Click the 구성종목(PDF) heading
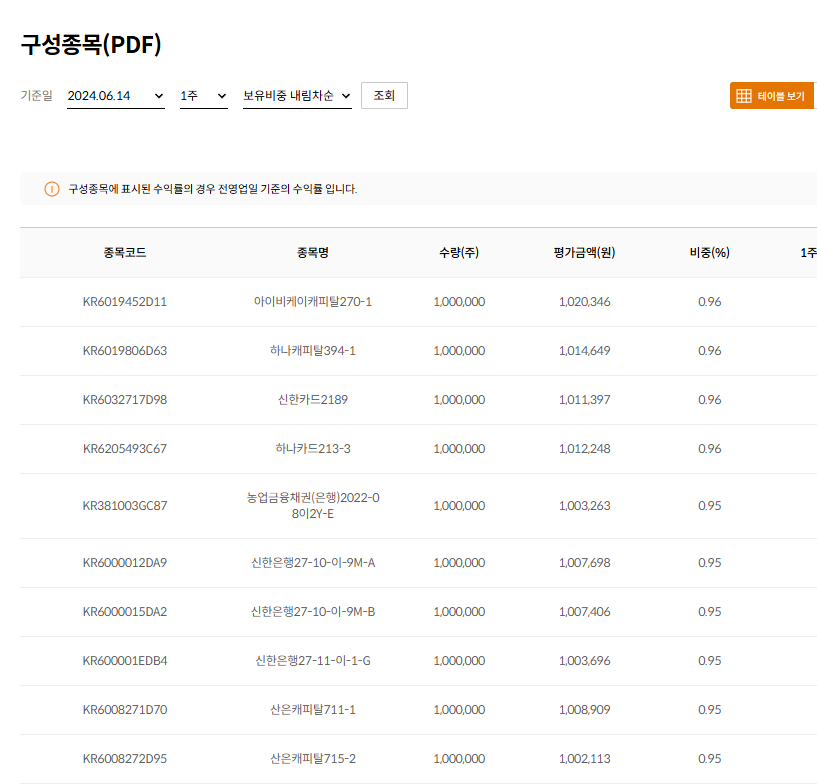Screen dimensions: 817x784 pyautogui.click(x=91, y=44)
